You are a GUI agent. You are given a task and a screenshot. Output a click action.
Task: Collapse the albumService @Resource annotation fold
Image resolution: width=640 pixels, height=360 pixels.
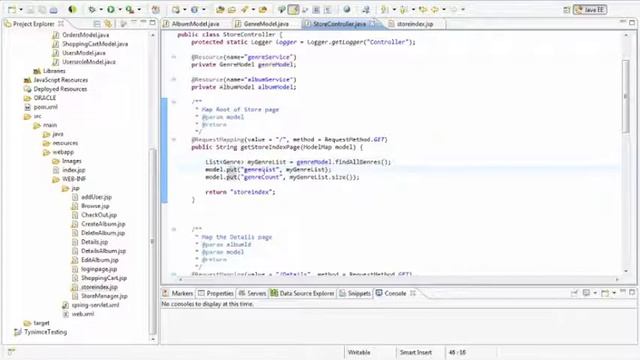pos(173,80)
